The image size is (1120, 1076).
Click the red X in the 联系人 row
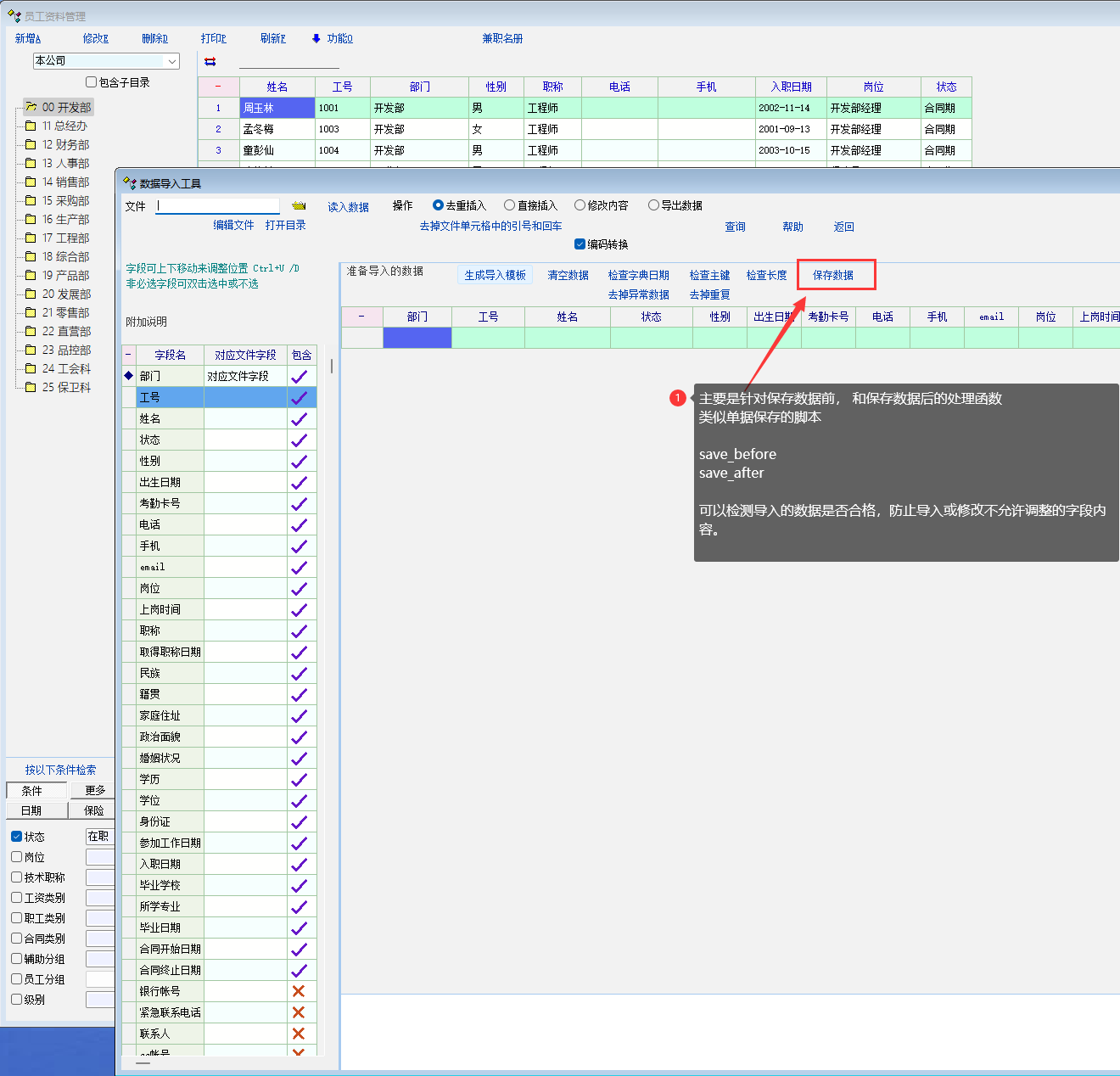coord(299,1034)
